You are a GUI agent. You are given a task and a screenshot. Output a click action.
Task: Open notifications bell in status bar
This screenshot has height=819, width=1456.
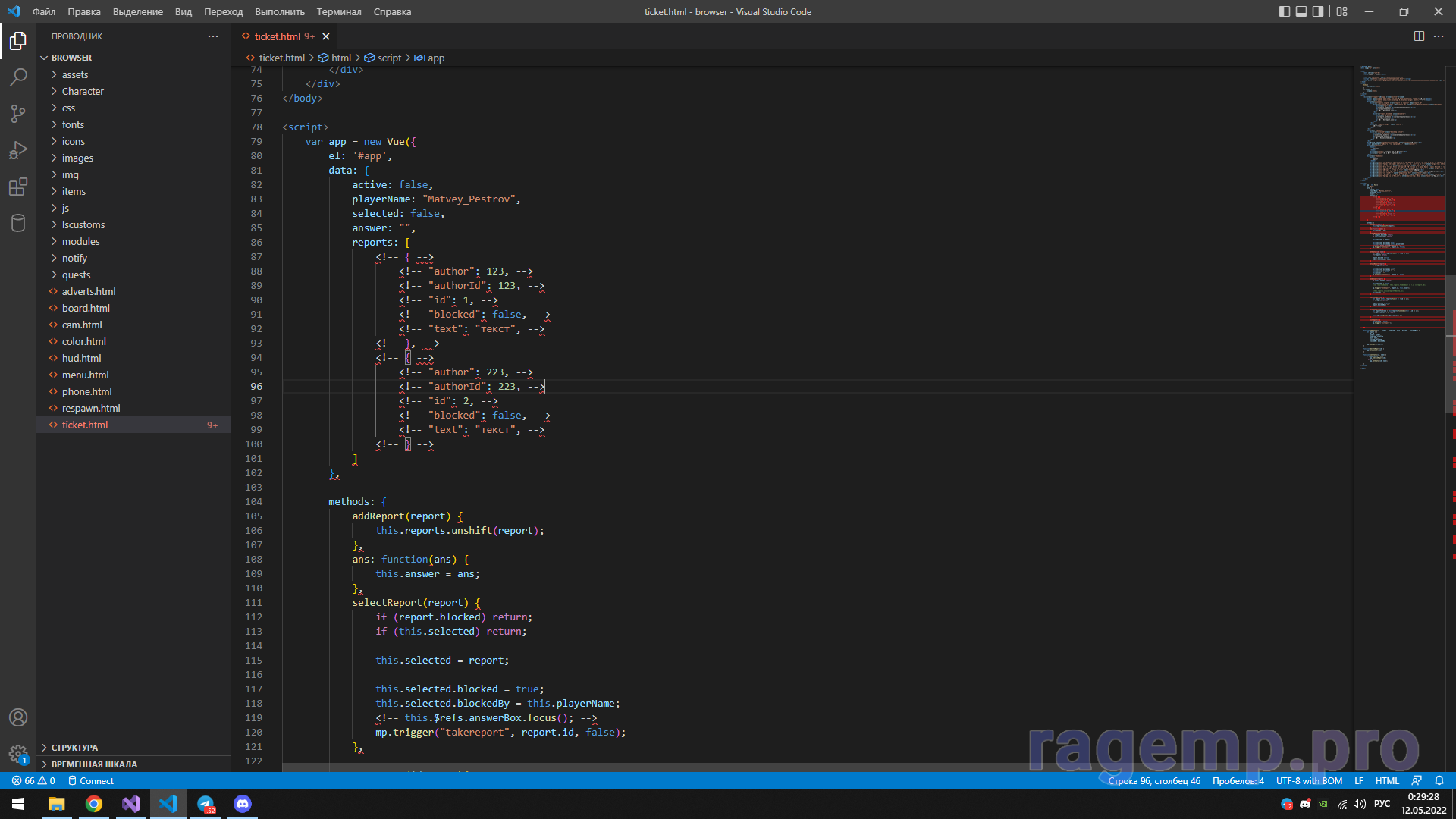point(1439,780)
